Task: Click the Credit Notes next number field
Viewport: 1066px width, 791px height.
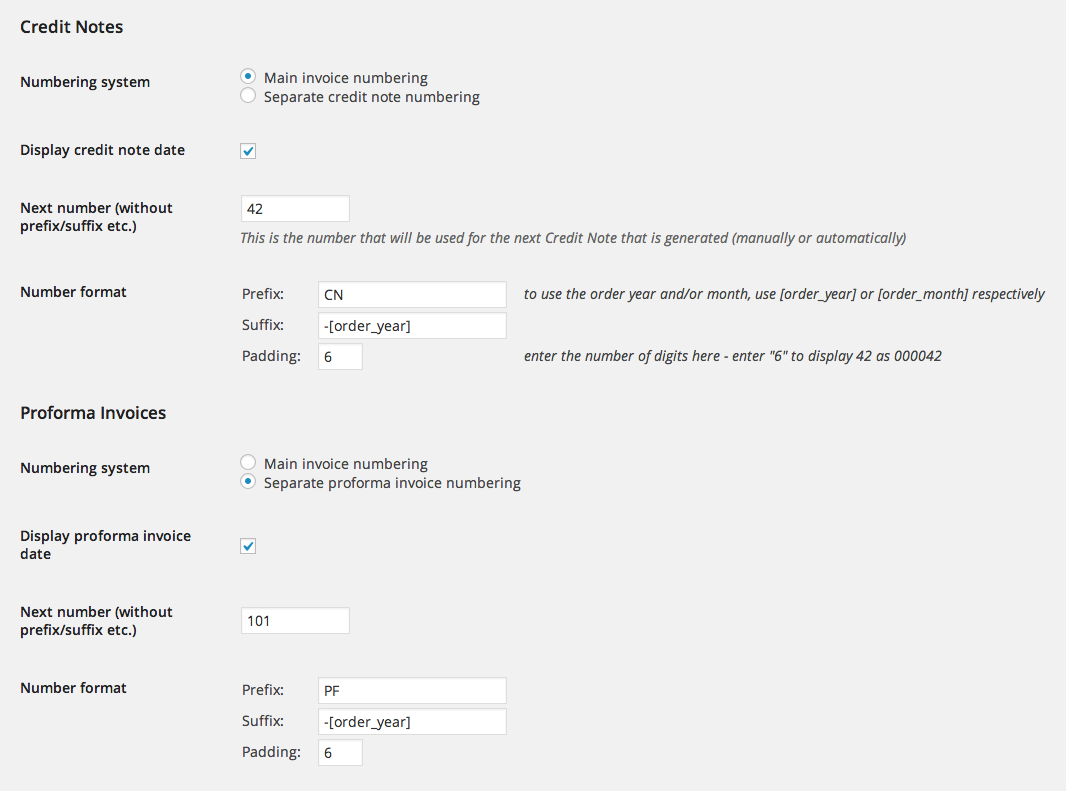Action: pyautogui.click(x=295, y=208)
